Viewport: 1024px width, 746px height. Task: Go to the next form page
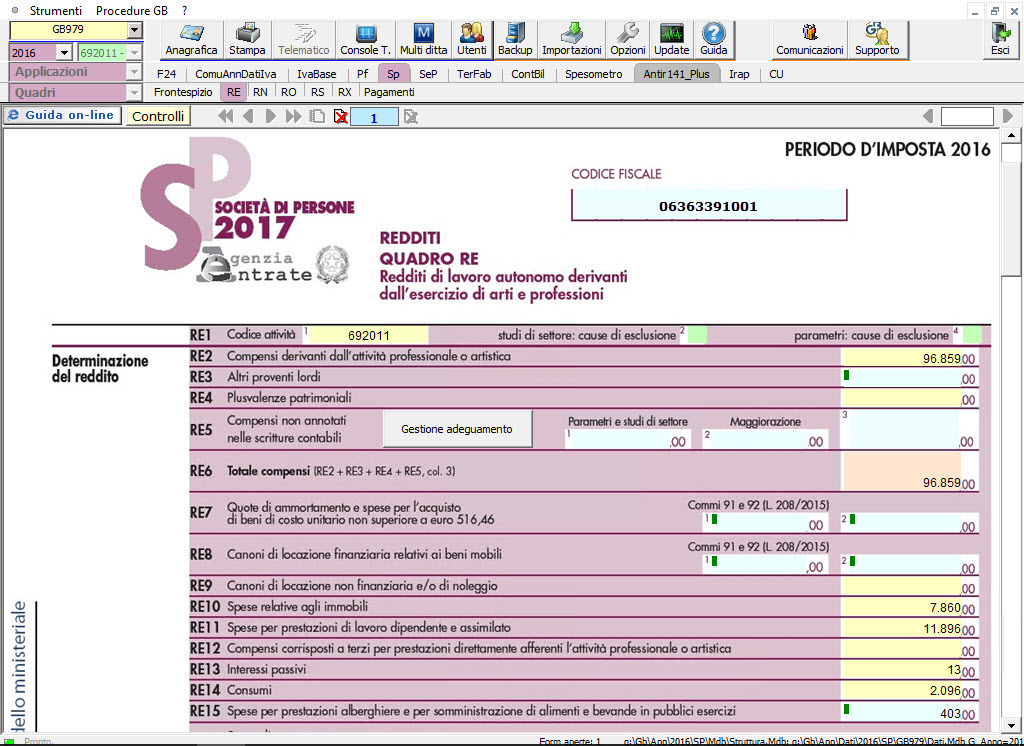click(271, 116)
